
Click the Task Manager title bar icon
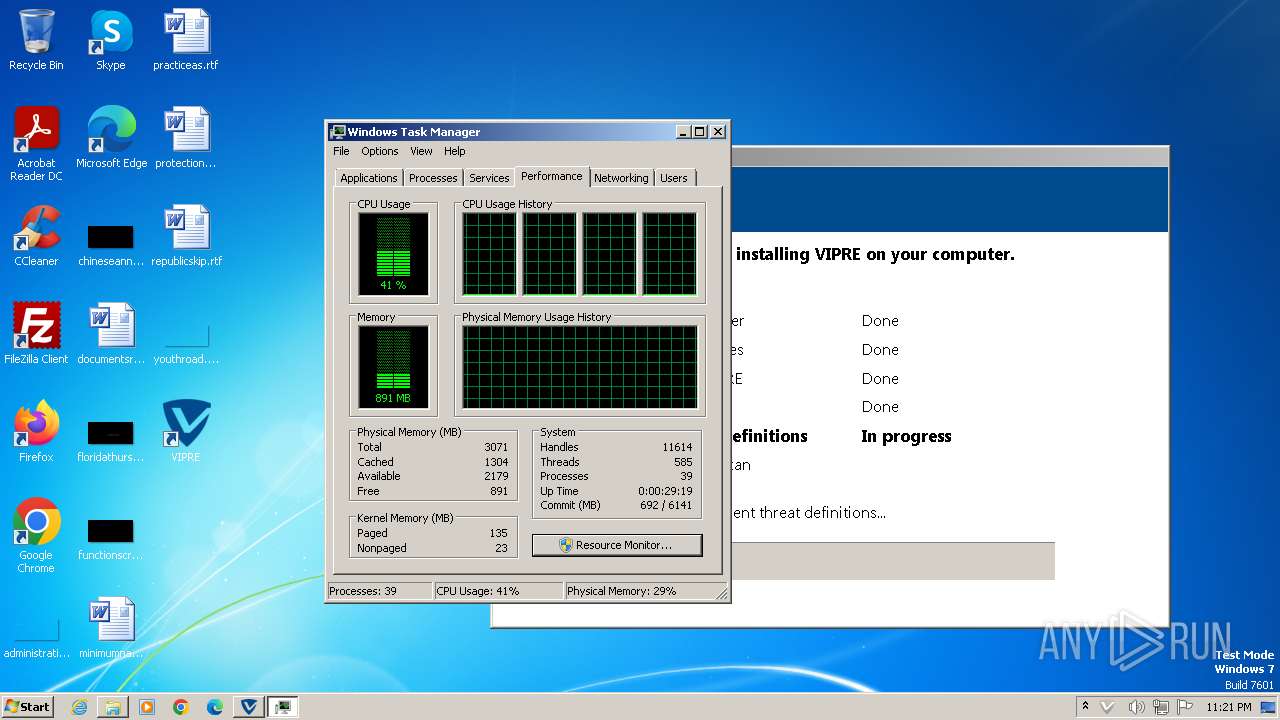coord(338,132)
